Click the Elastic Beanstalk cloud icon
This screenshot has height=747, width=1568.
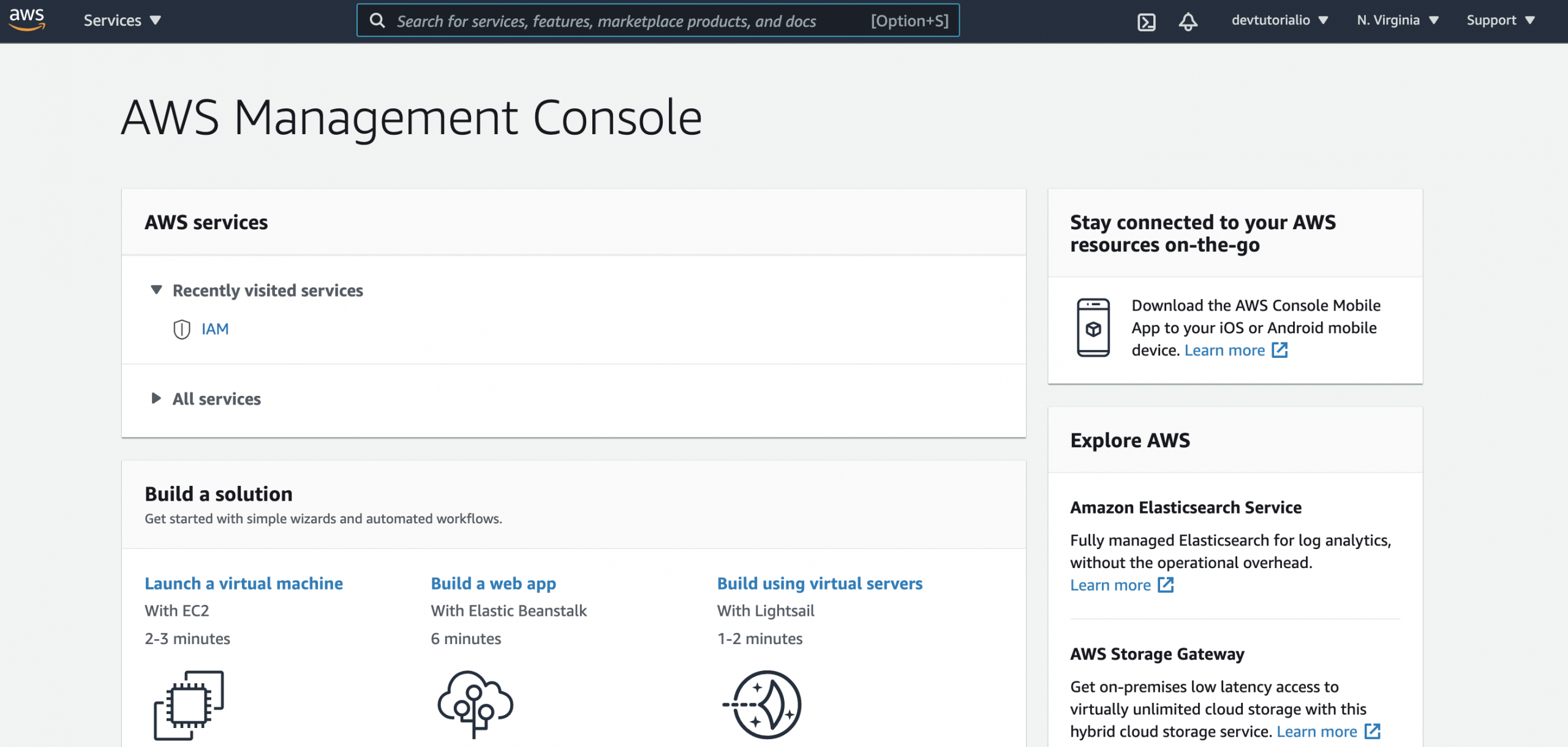point(475,703)
